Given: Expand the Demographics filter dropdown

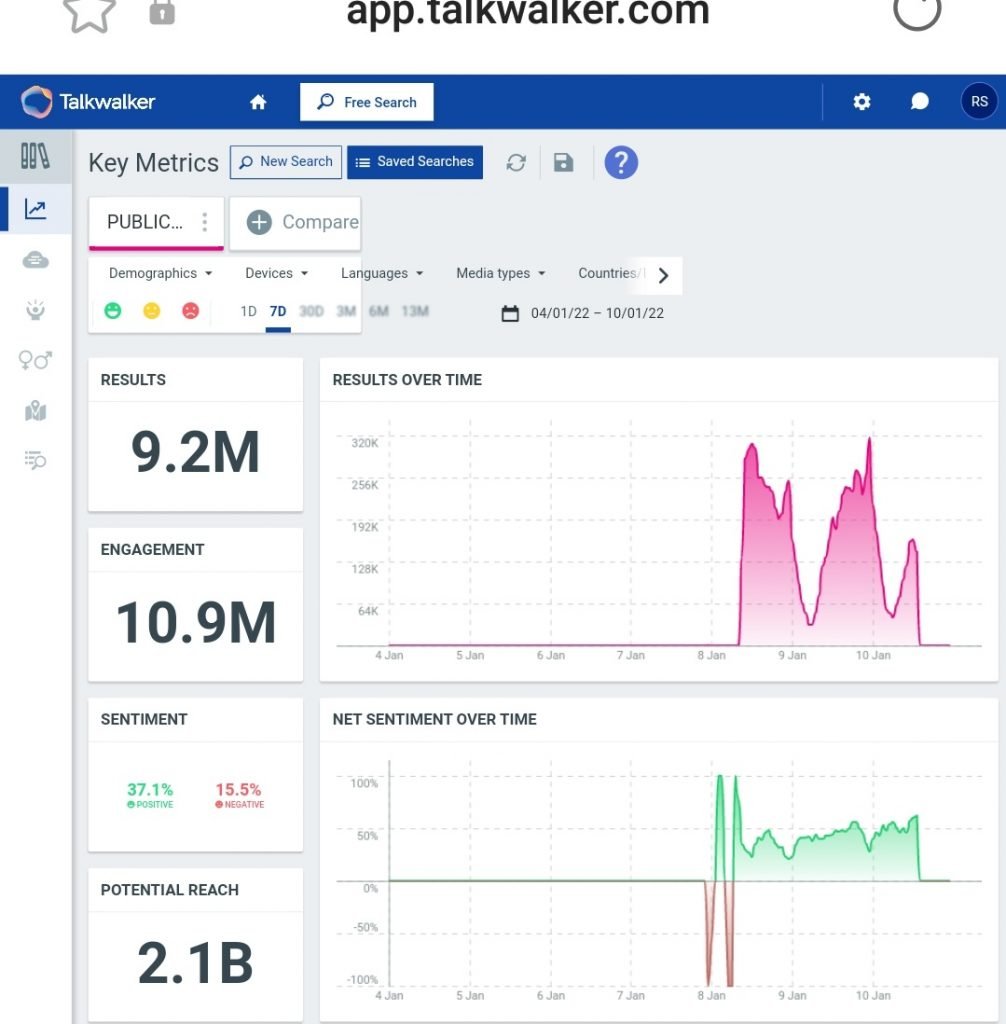Looking at the screenshot, I should coord(160,273).
